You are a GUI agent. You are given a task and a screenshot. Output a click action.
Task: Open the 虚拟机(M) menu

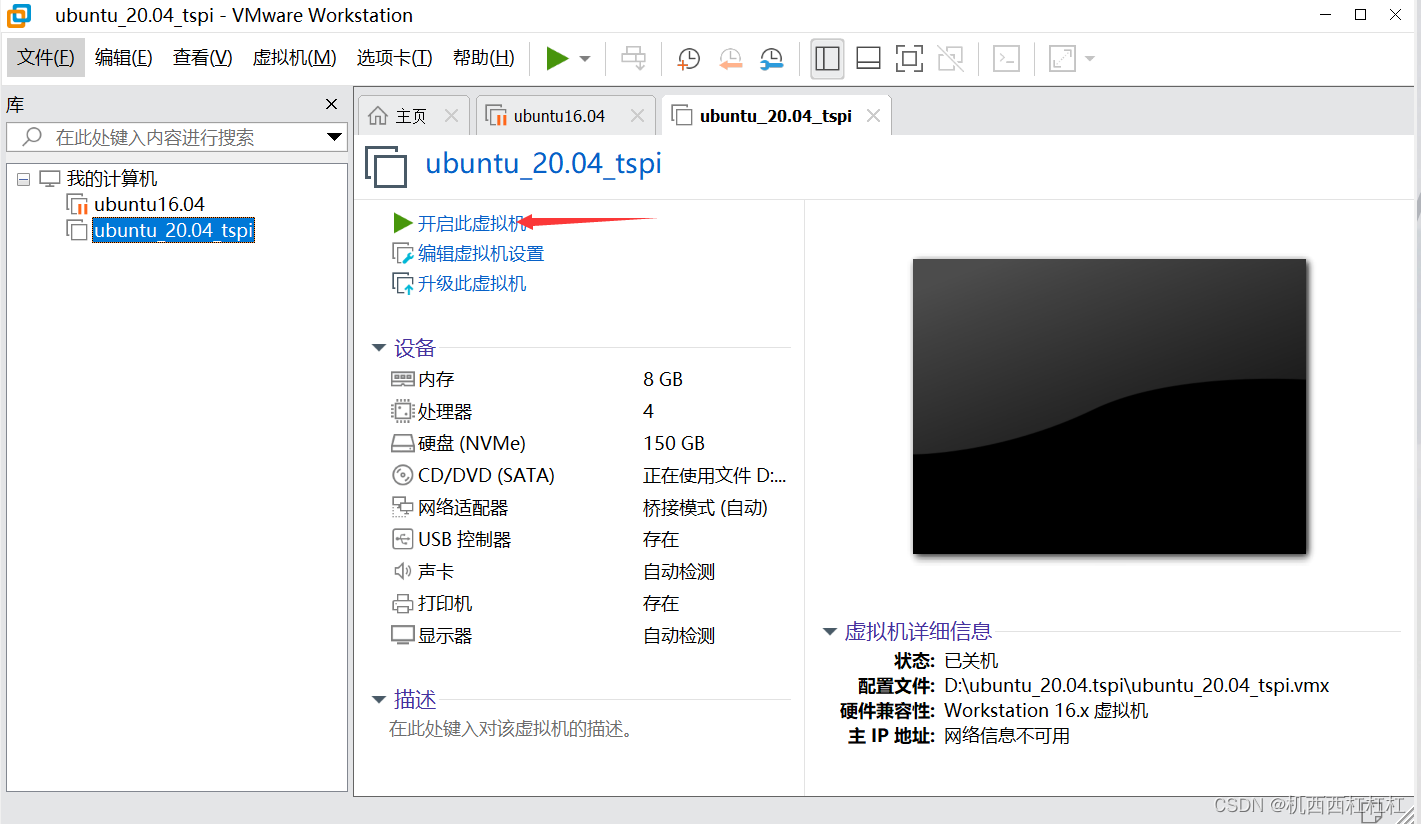pos(294,57)
